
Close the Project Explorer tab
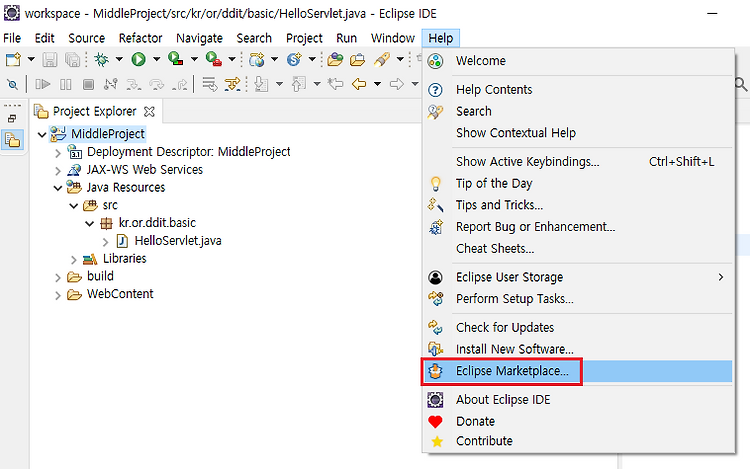tap(149, 111)
